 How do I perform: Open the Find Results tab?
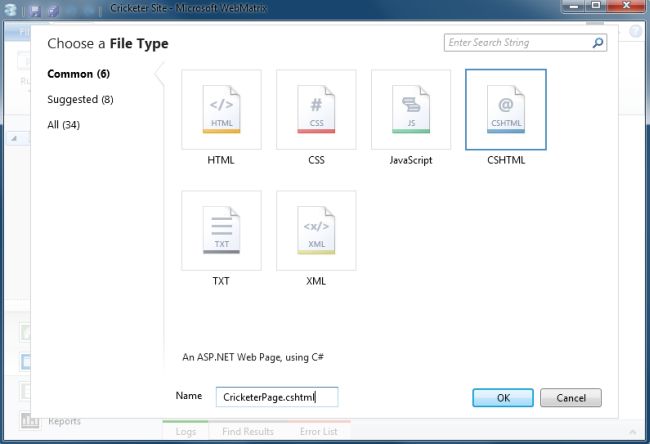point(248,432)
